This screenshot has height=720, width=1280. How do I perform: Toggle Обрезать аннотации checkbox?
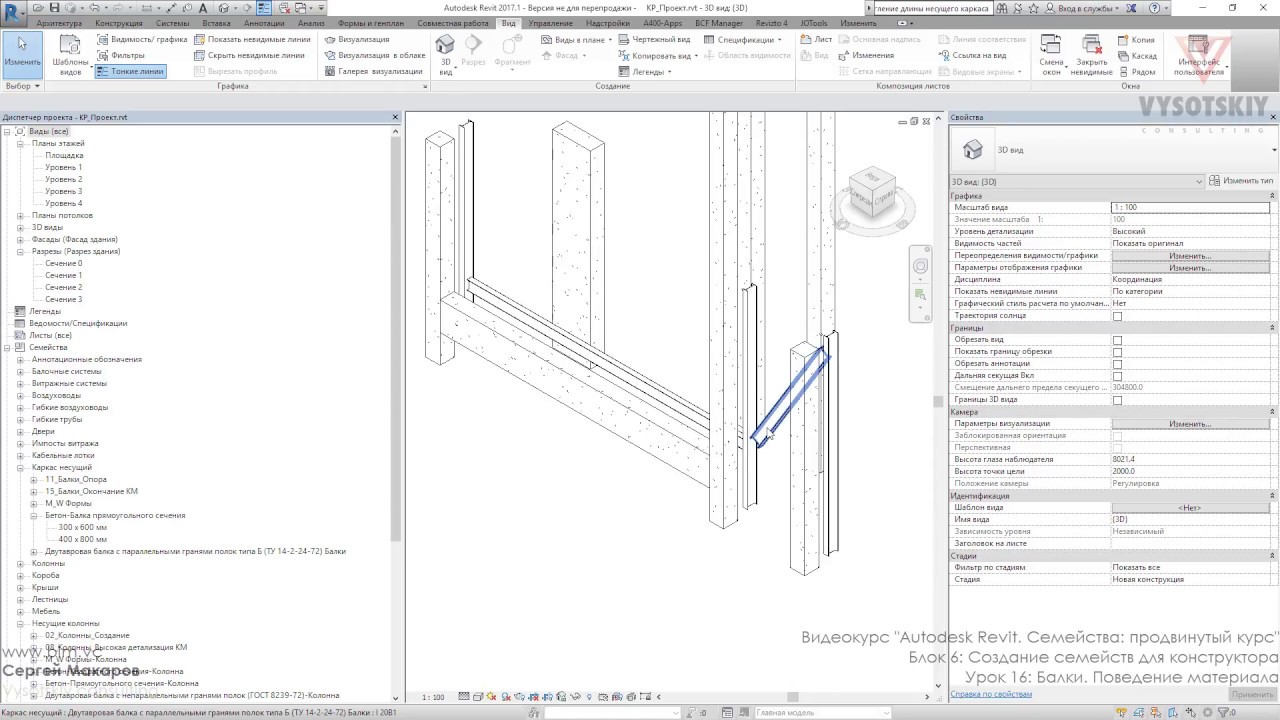[x=1117, y=364]
